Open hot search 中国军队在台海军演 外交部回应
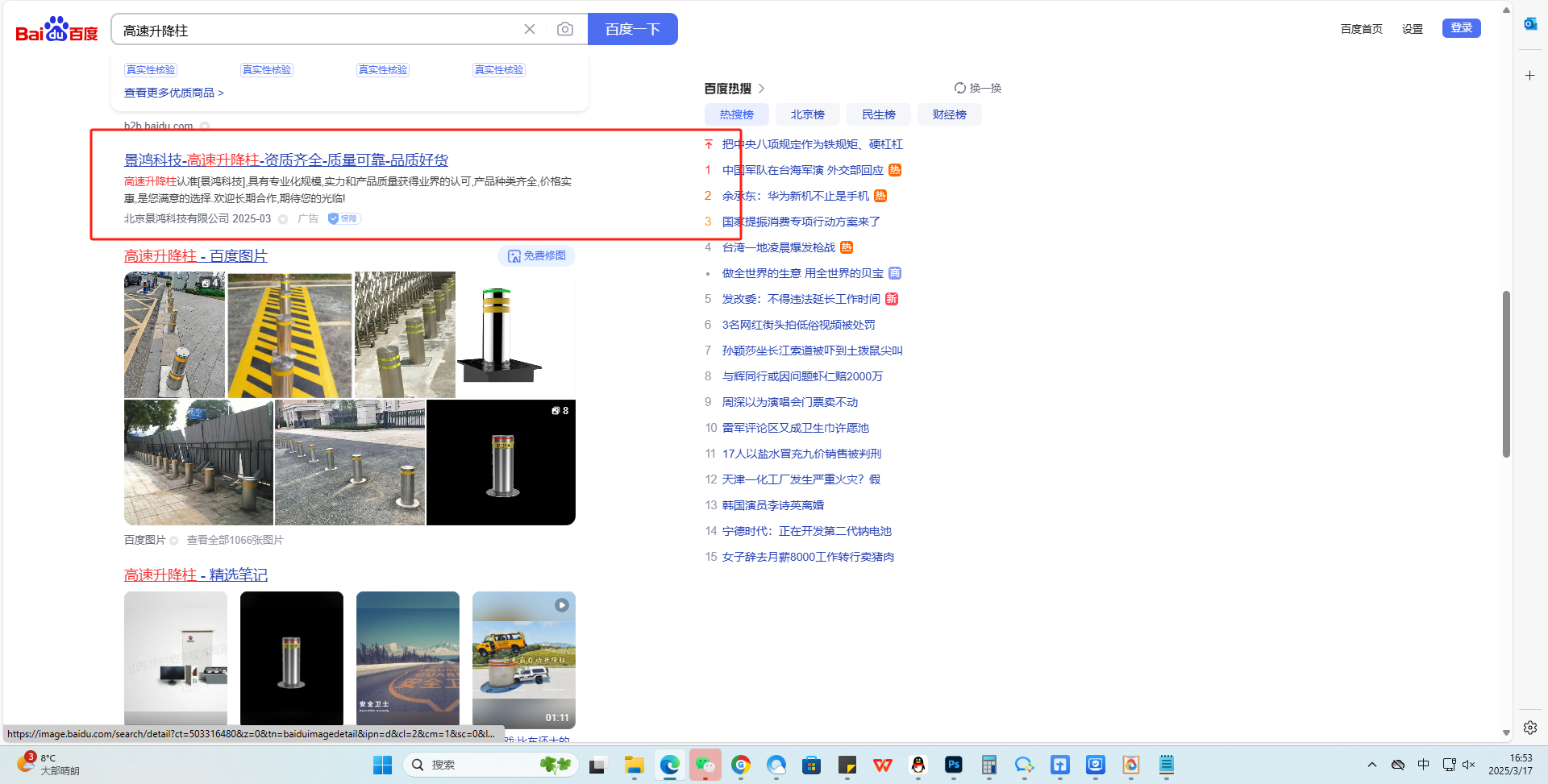Viewport: 1548px width, 784px height. point(803,170)
